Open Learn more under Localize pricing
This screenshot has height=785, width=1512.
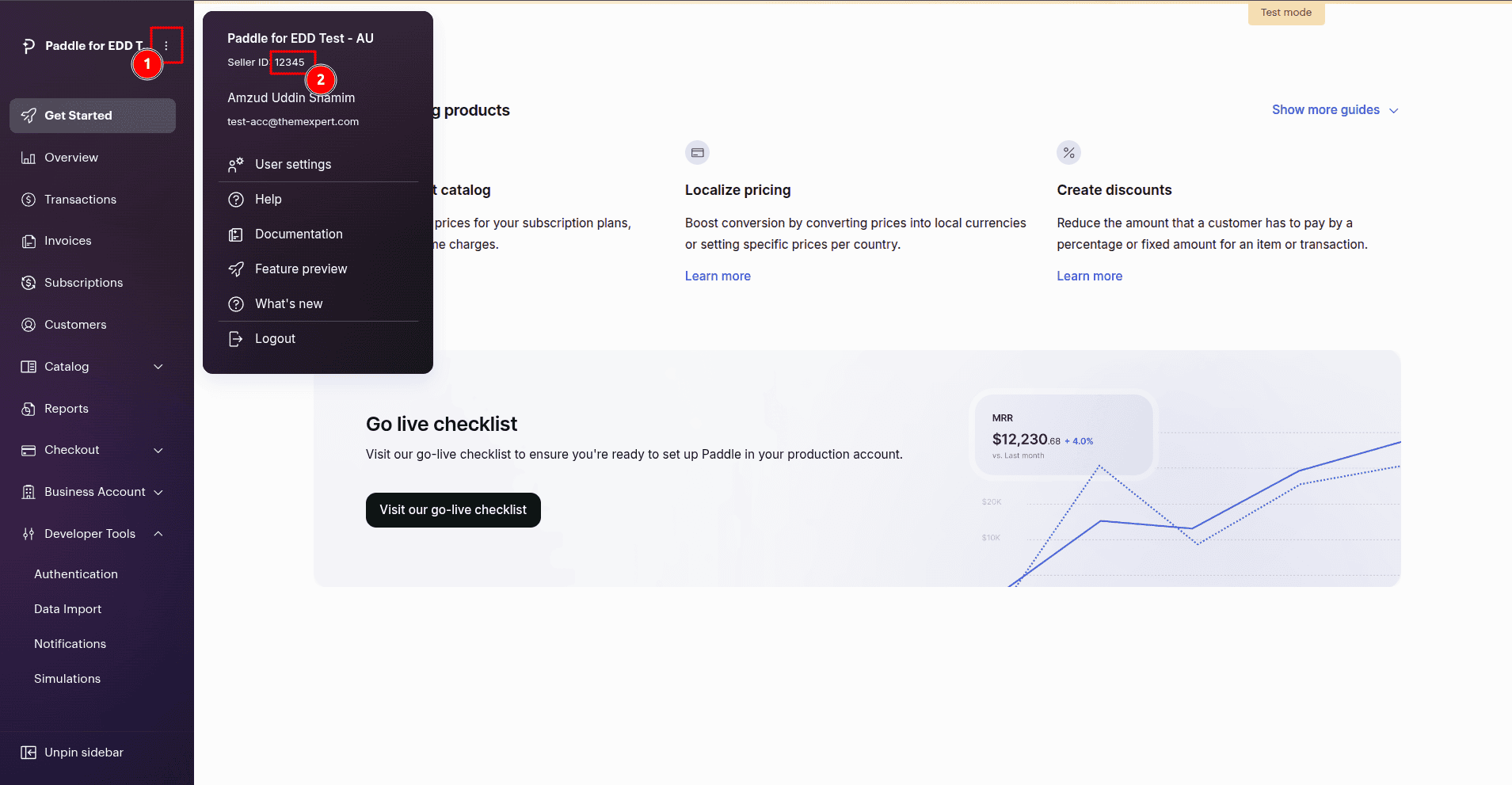pos(718,276)
